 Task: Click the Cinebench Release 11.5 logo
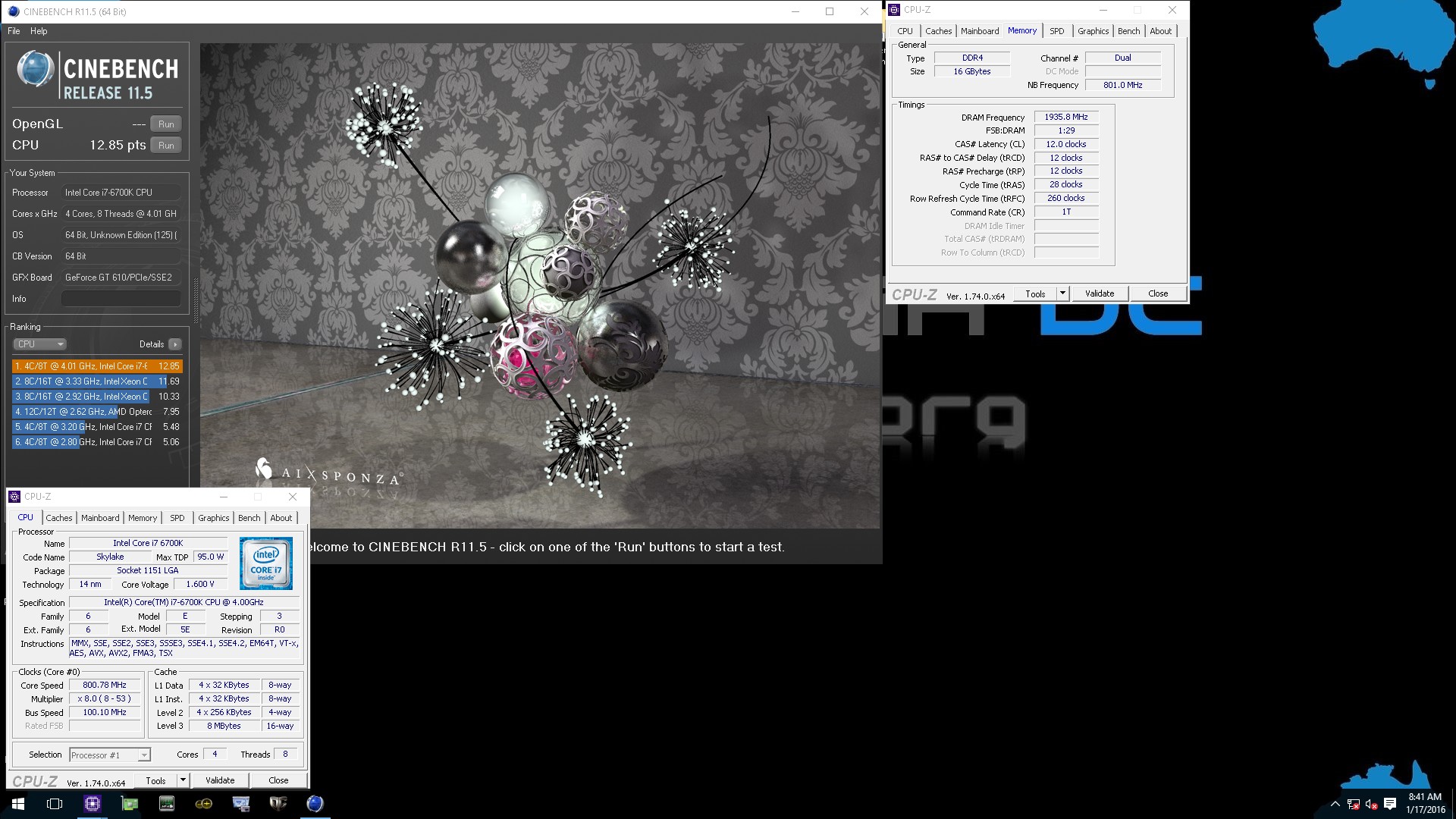(97, 75)
